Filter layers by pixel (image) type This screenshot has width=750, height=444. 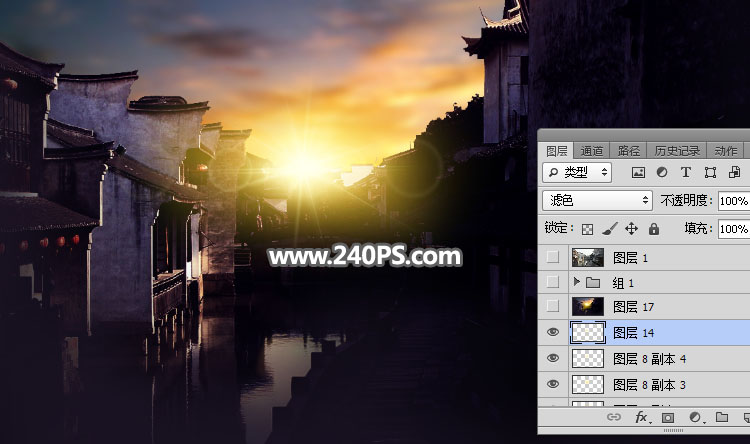click(638, 173)
